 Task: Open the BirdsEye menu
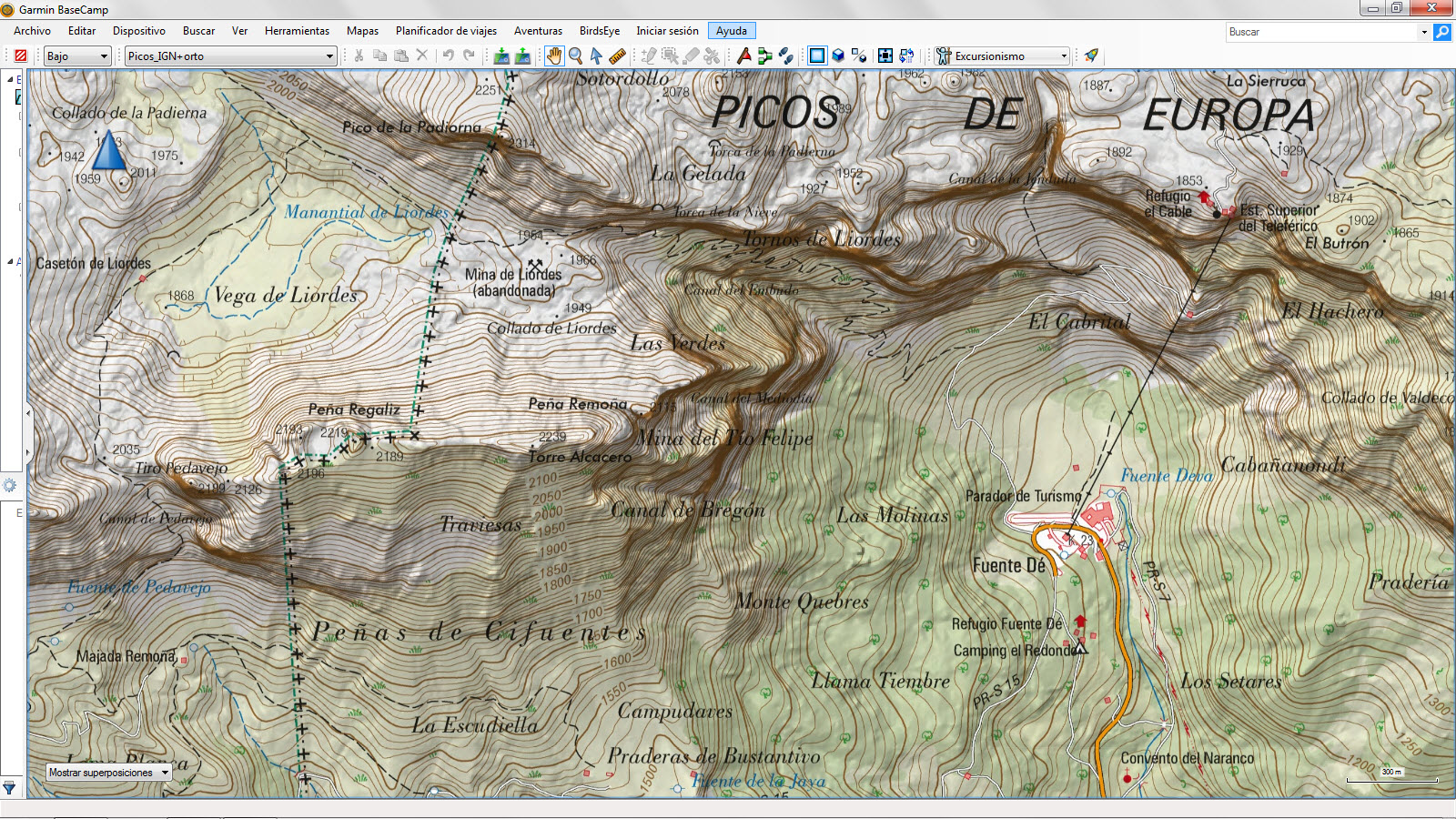[x=599, y=30]
